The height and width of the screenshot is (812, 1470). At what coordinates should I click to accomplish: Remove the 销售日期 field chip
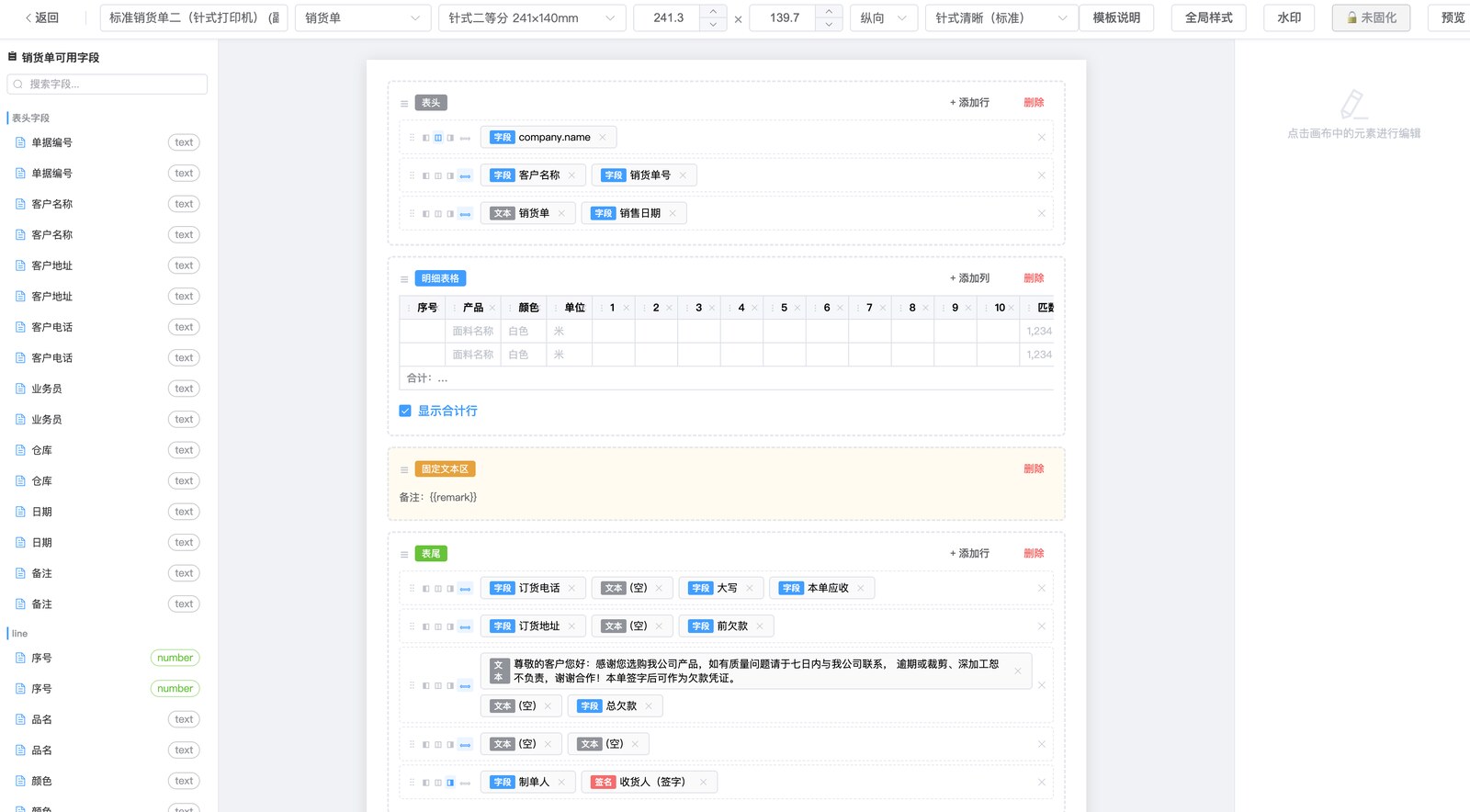click(673, 213)
